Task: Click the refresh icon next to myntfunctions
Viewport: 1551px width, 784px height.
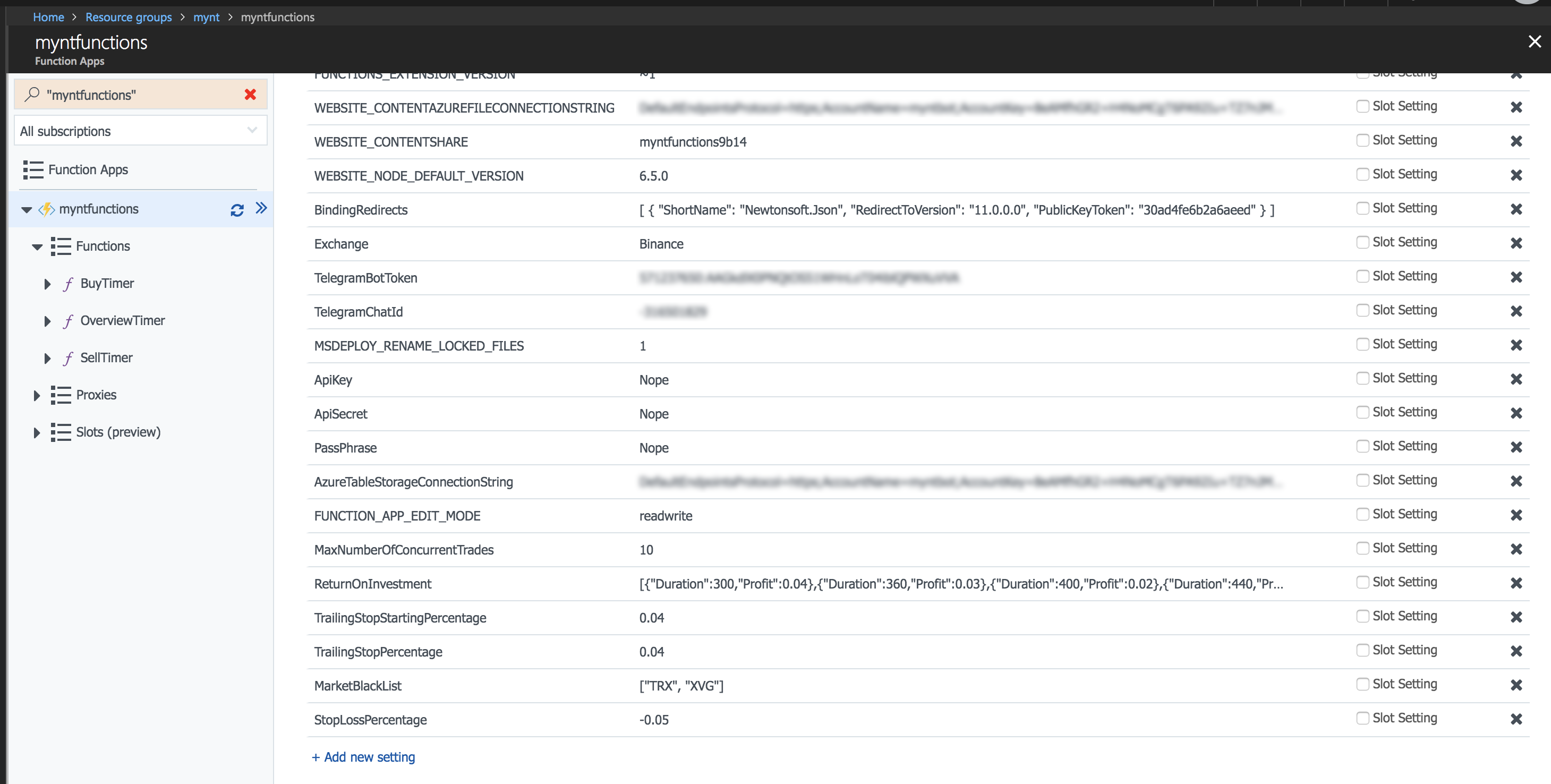Action: tap(237, 210)
